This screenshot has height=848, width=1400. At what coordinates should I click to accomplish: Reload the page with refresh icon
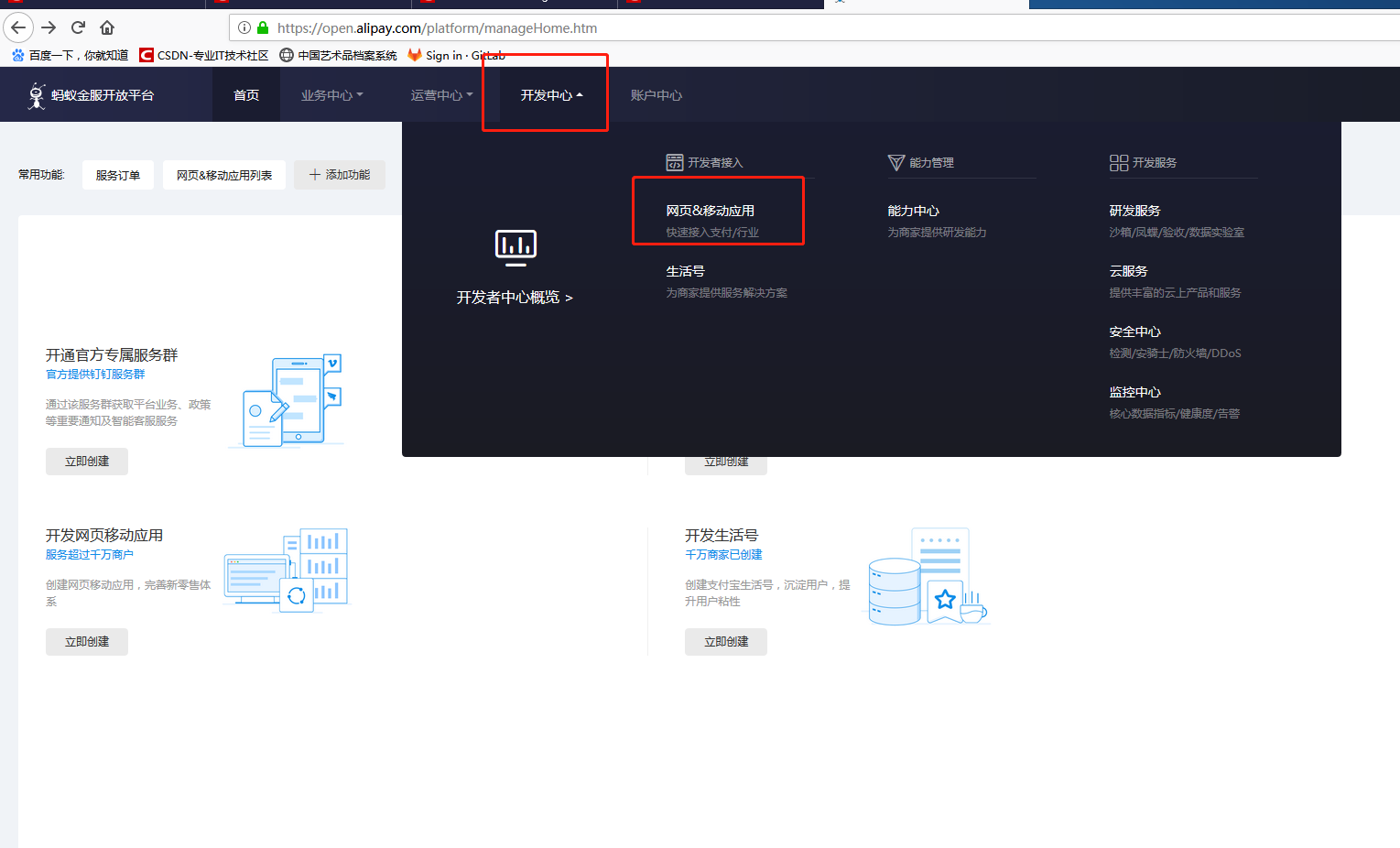[x=78, y=27]
